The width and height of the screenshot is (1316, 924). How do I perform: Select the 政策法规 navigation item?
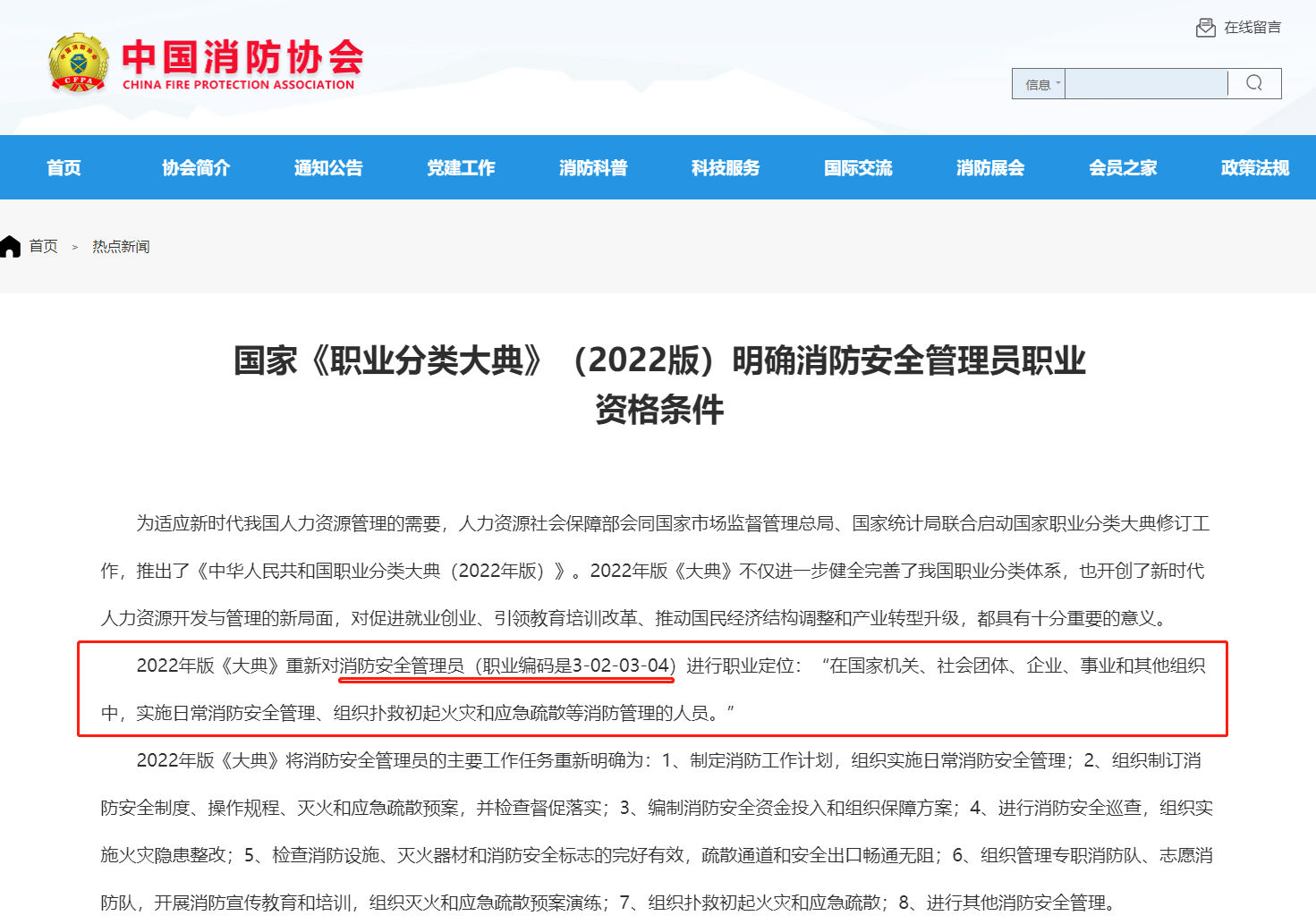point(1254,167)
